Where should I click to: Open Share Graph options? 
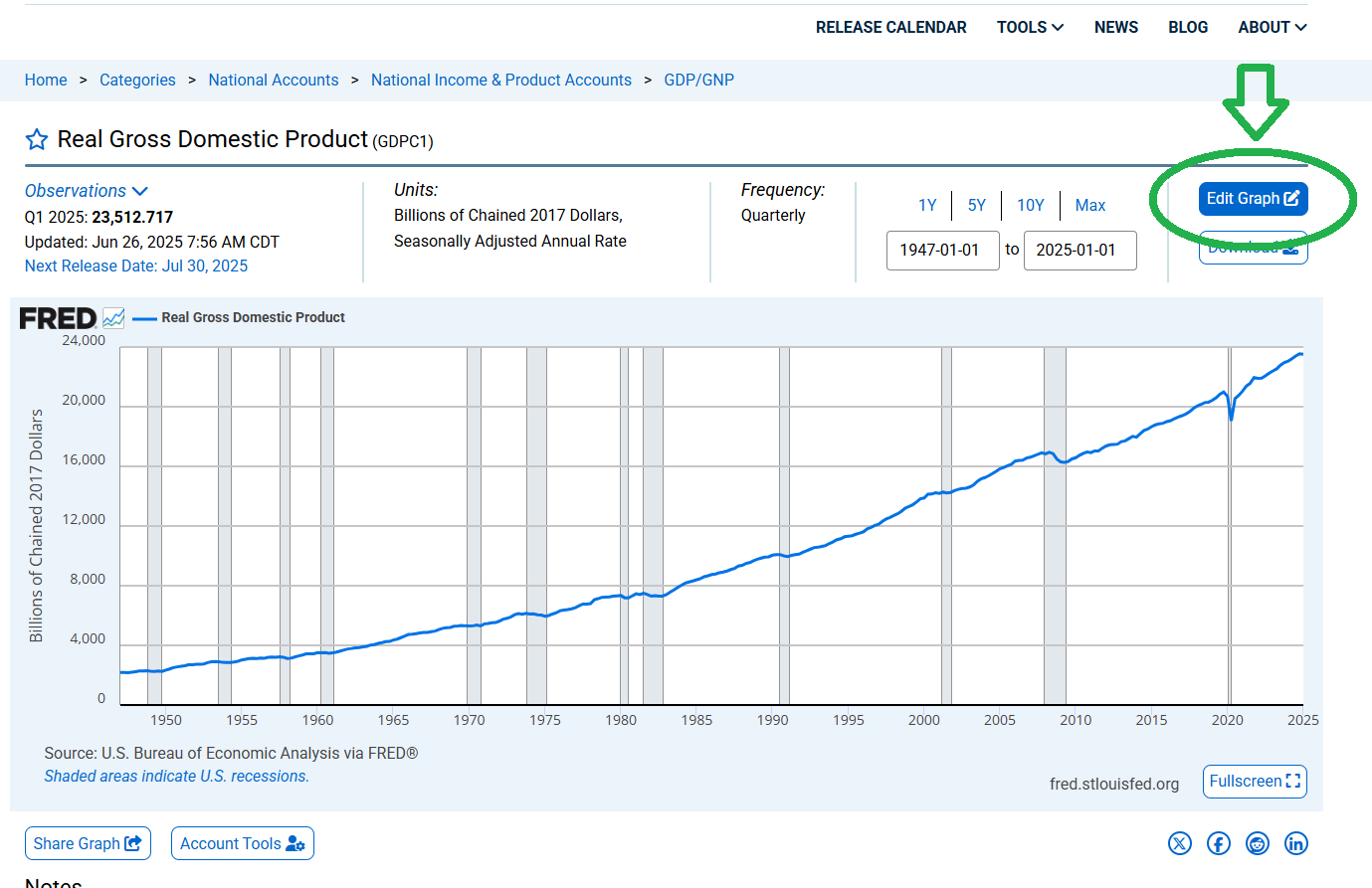coord(88,843)
